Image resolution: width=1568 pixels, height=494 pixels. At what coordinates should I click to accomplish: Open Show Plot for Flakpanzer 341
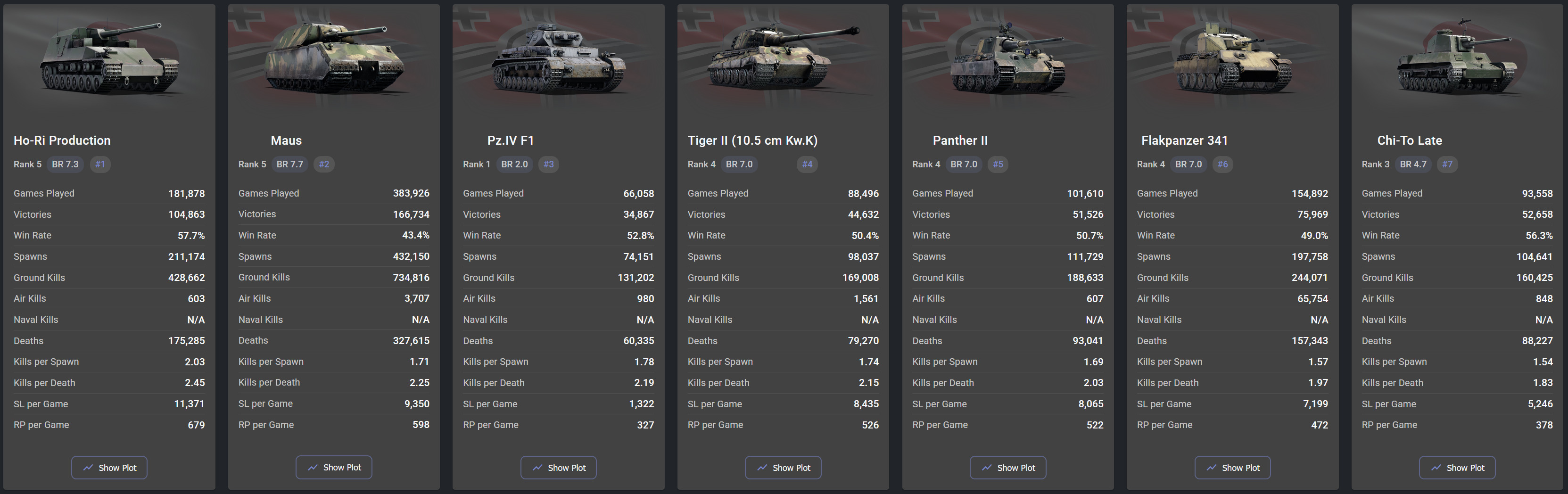1232,467
